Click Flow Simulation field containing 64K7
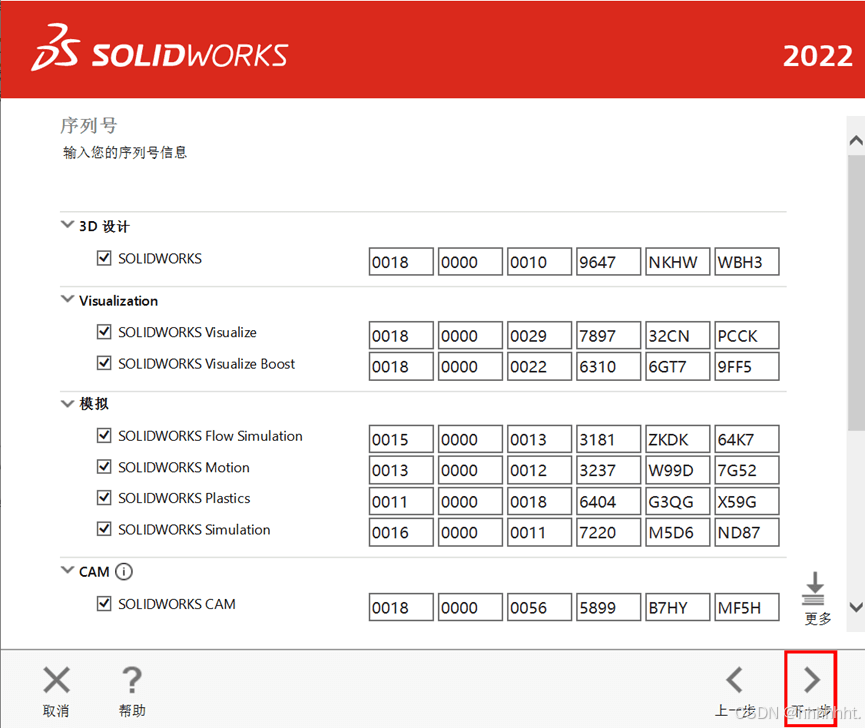 [747, 439]
